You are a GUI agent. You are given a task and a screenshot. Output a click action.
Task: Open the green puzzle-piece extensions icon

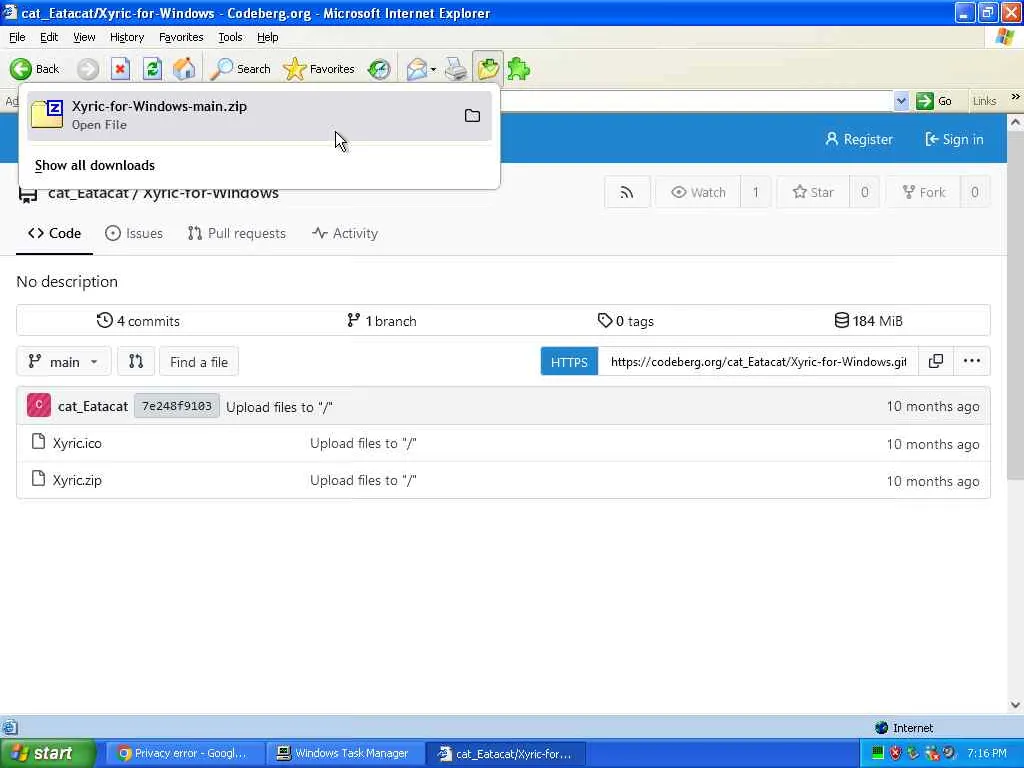coord(519,69)
